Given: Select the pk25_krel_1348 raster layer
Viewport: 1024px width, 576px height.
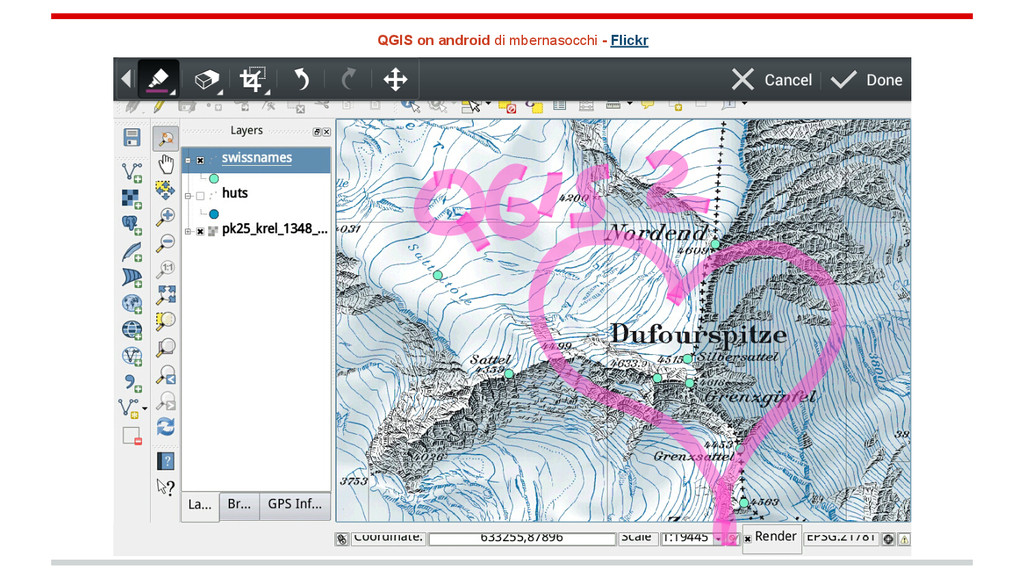Looking at the screenshot, I should pyautogui.click(x=274, y=229).
